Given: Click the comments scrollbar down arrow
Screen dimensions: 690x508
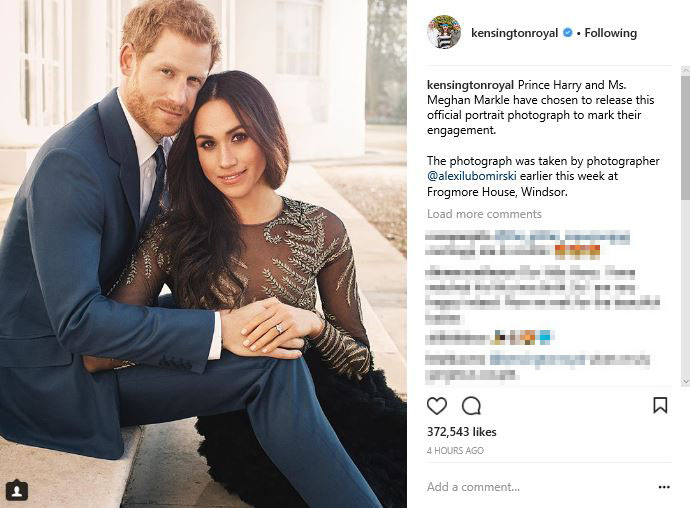Looking at the screenshot, I should (685, 381).
